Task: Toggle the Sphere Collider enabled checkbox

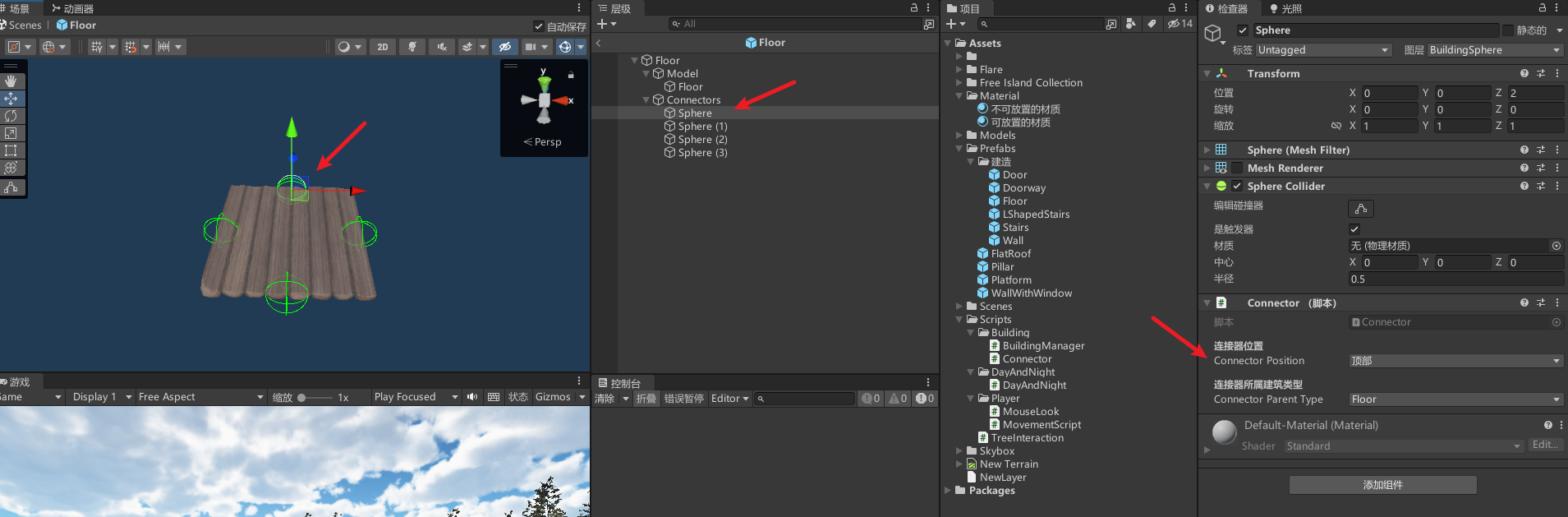Action: point(1237,187)
